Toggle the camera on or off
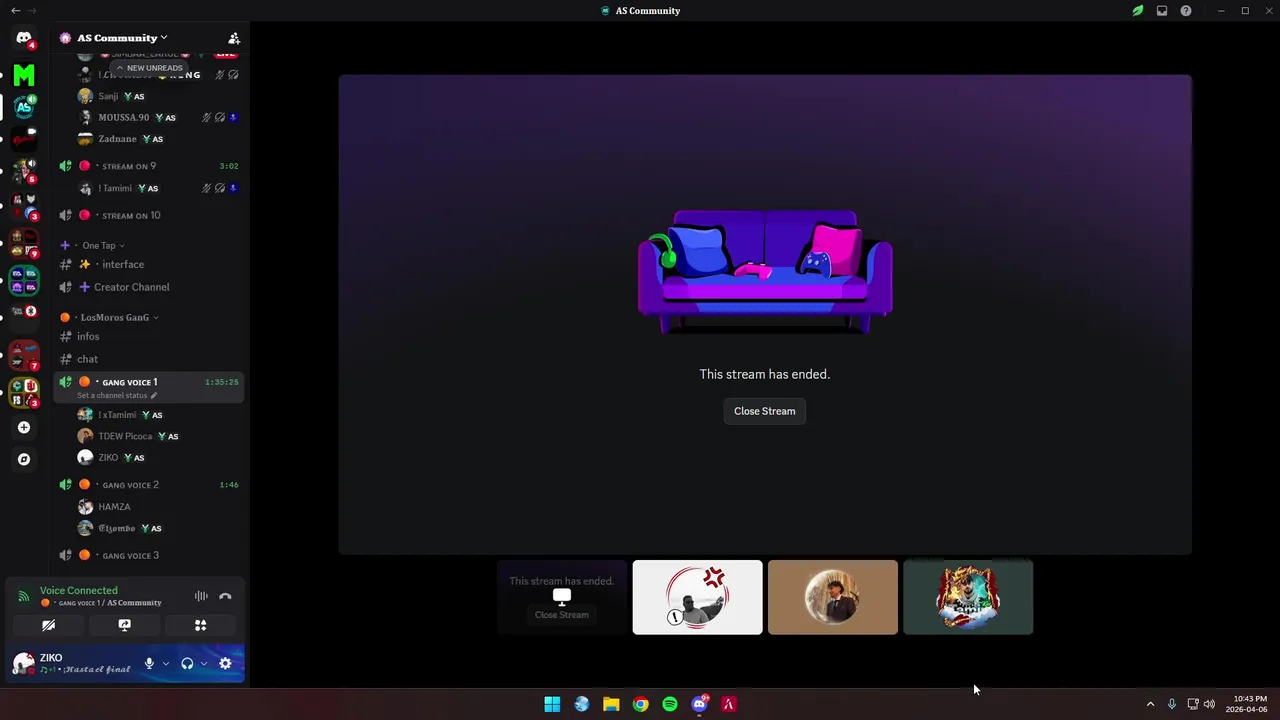The height and width of the screenshot is (720, 1280). [x=48, y=625]
